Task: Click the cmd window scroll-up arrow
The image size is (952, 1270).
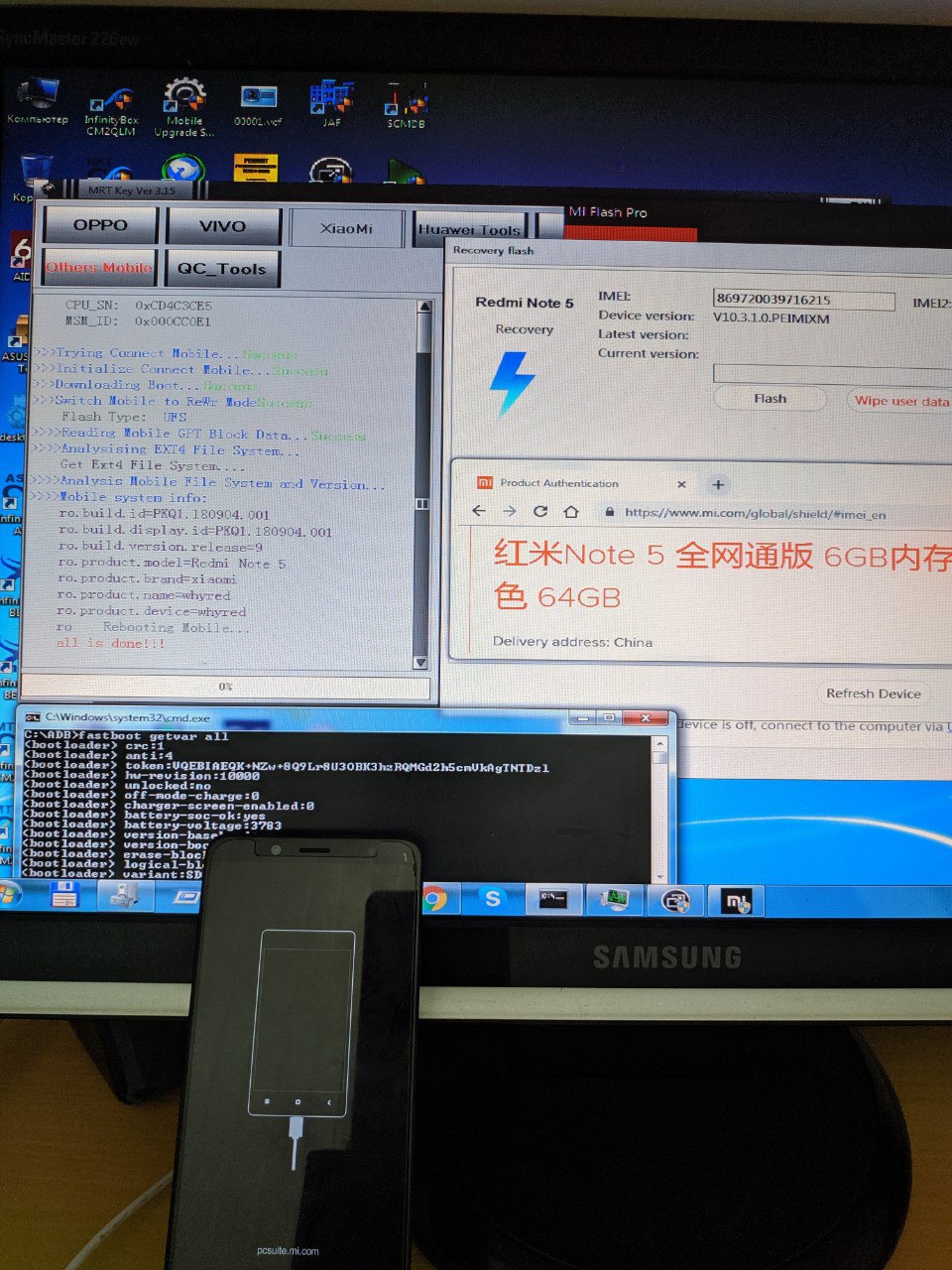Action: 660,742
